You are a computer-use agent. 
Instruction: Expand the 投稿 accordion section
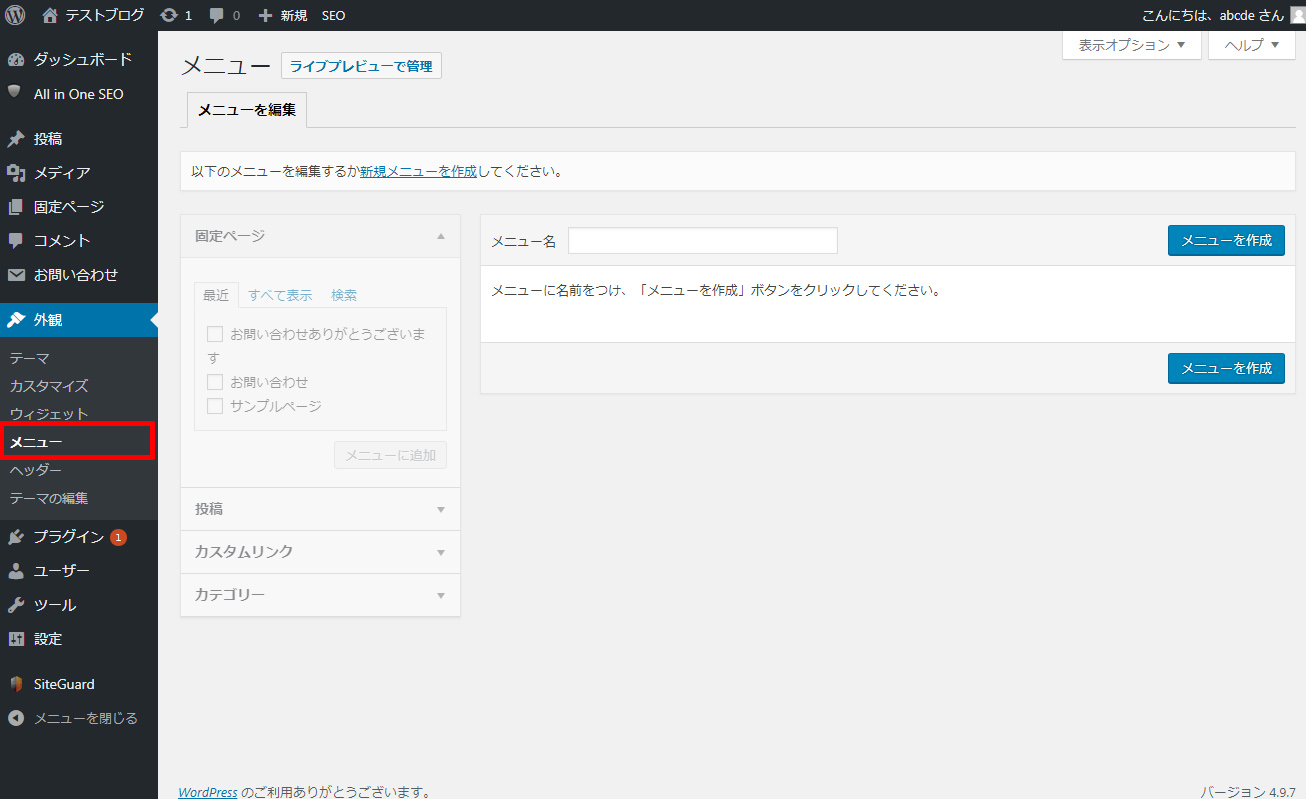tap(320, 509)
